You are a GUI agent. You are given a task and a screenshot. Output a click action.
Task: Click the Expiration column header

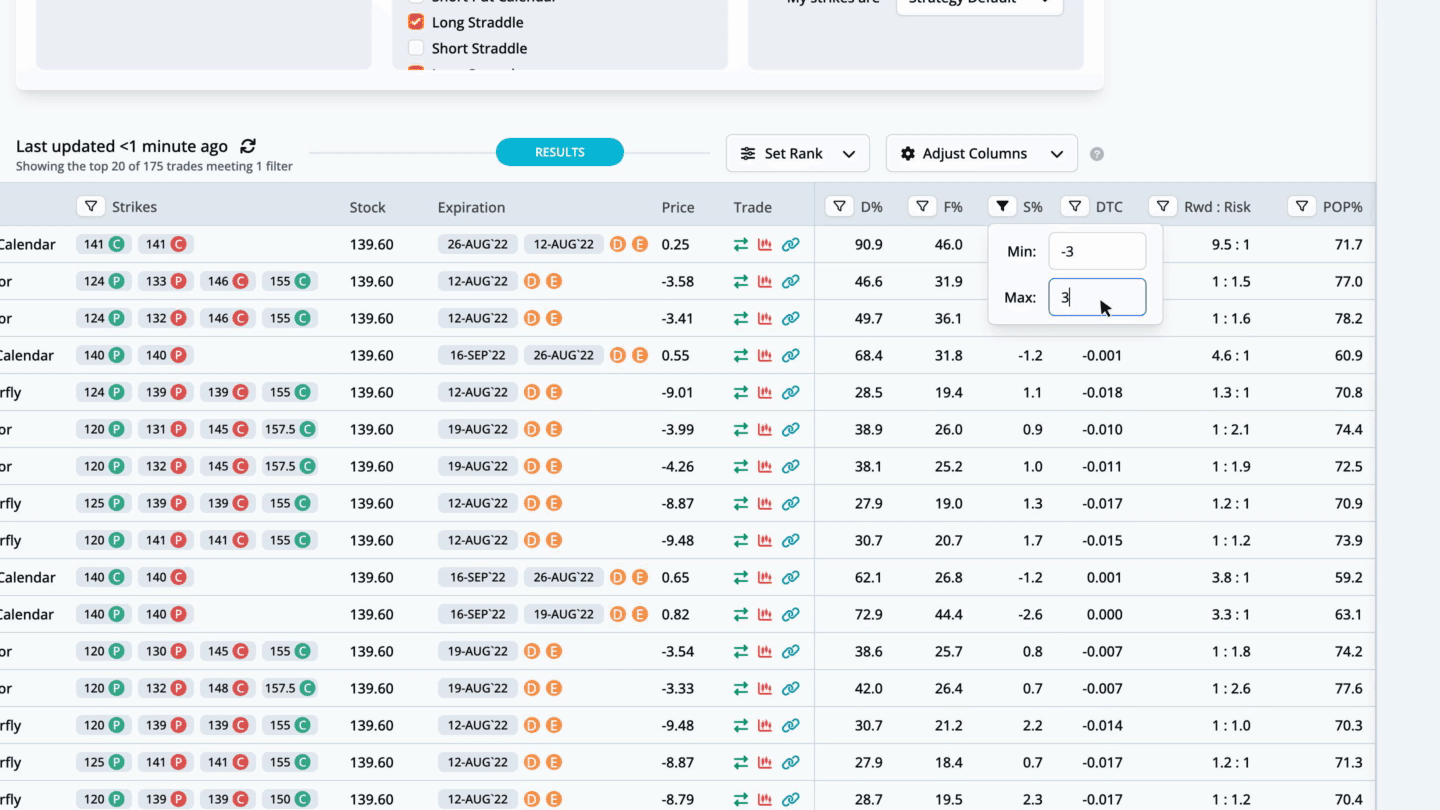coord(471,207)
